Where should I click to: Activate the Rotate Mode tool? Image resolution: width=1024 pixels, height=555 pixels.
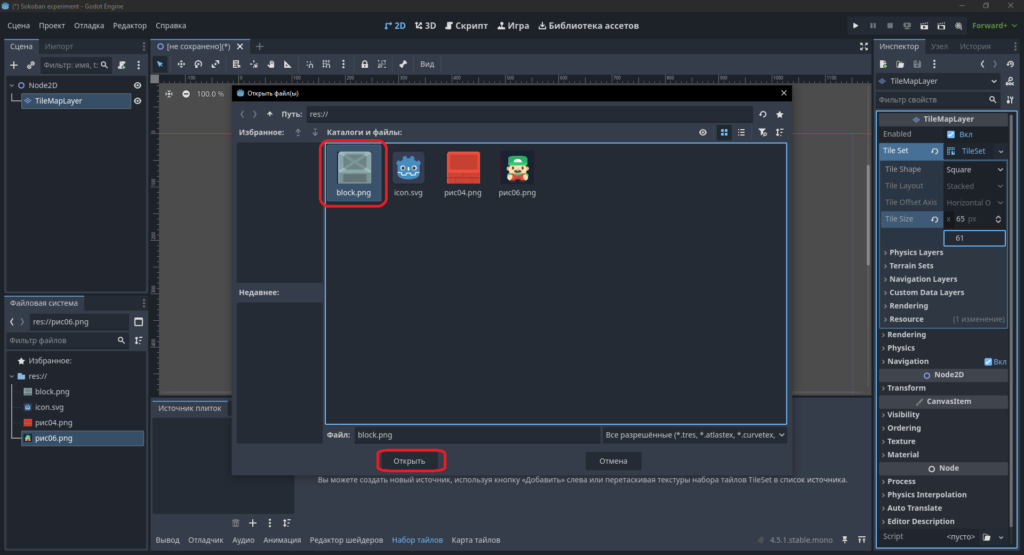[x=198, y=64]
